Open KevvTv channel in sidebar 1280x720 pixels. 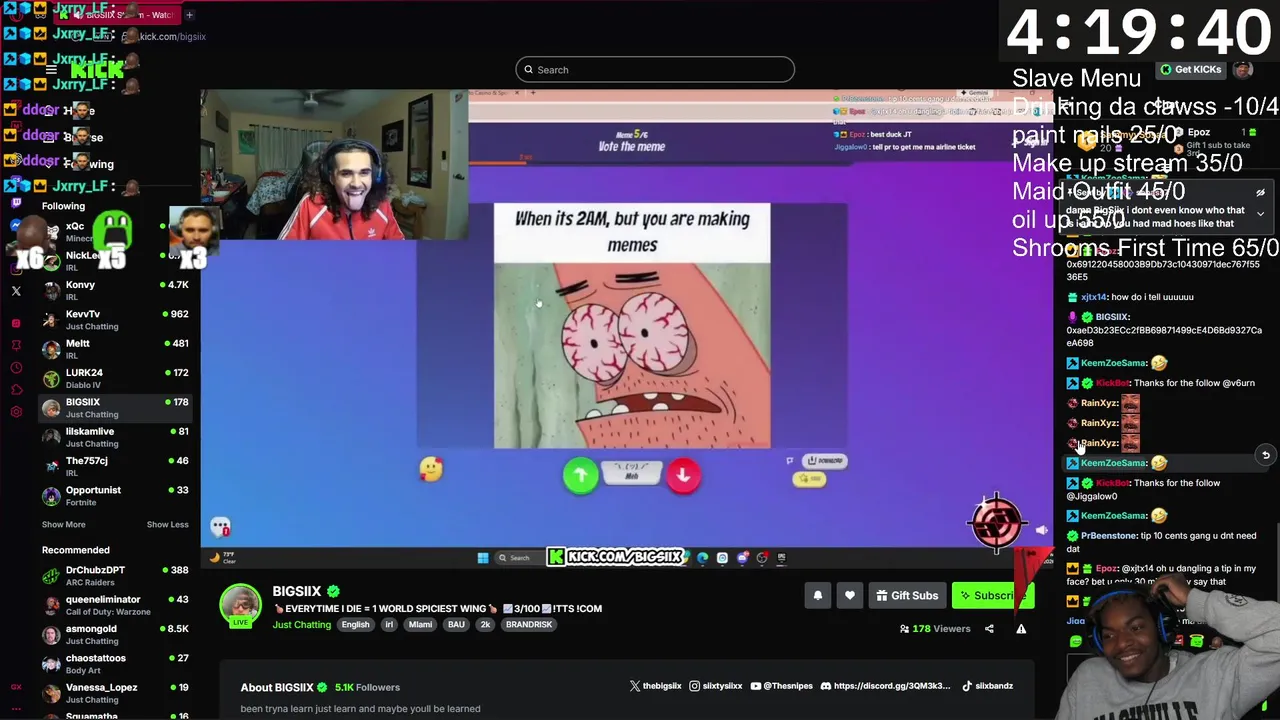(x=115, y=320)
